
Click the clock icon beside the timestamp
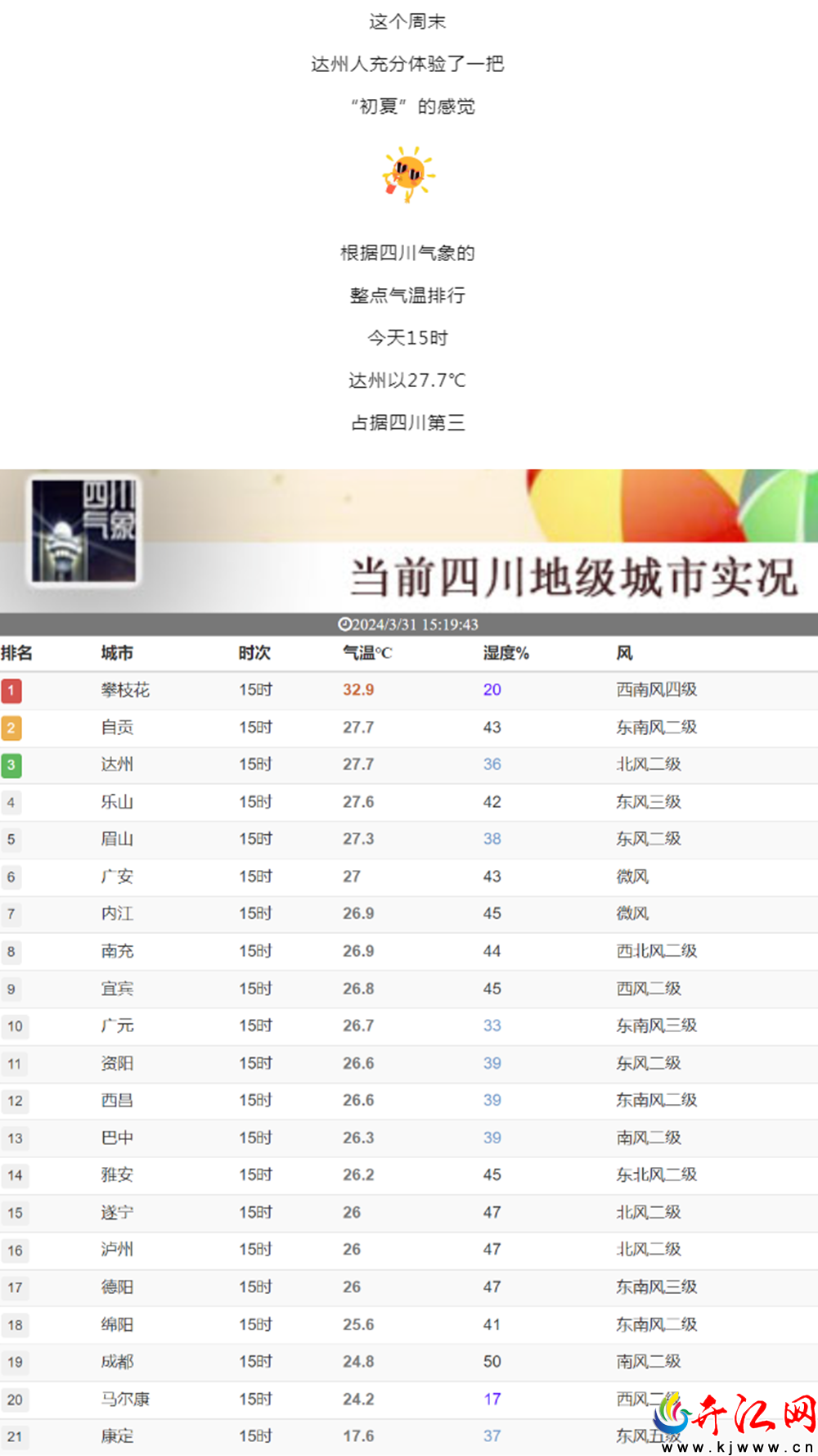[344, 624]
